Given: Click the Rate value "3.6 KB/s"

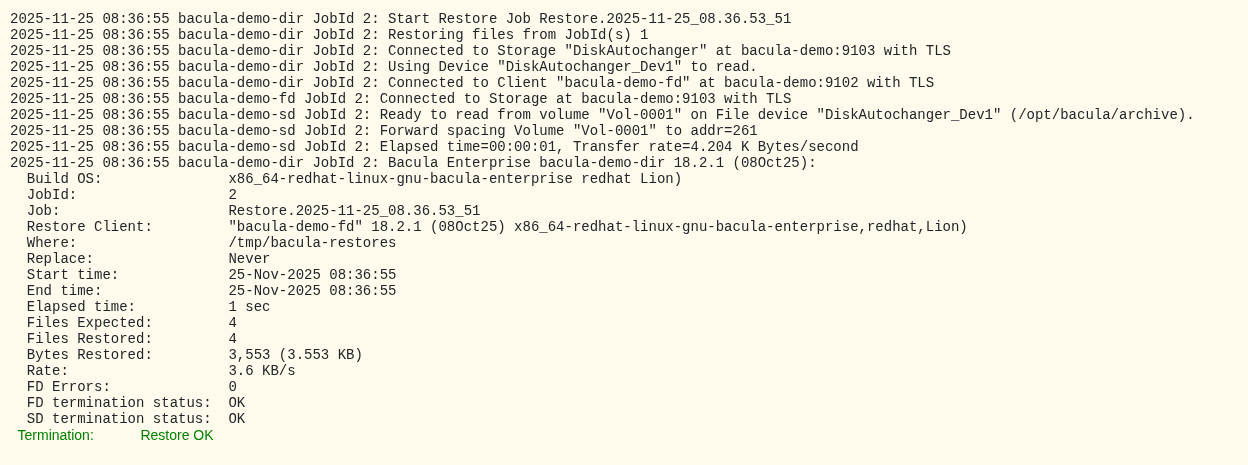Looking at the screenshot, I should [262, 371].
